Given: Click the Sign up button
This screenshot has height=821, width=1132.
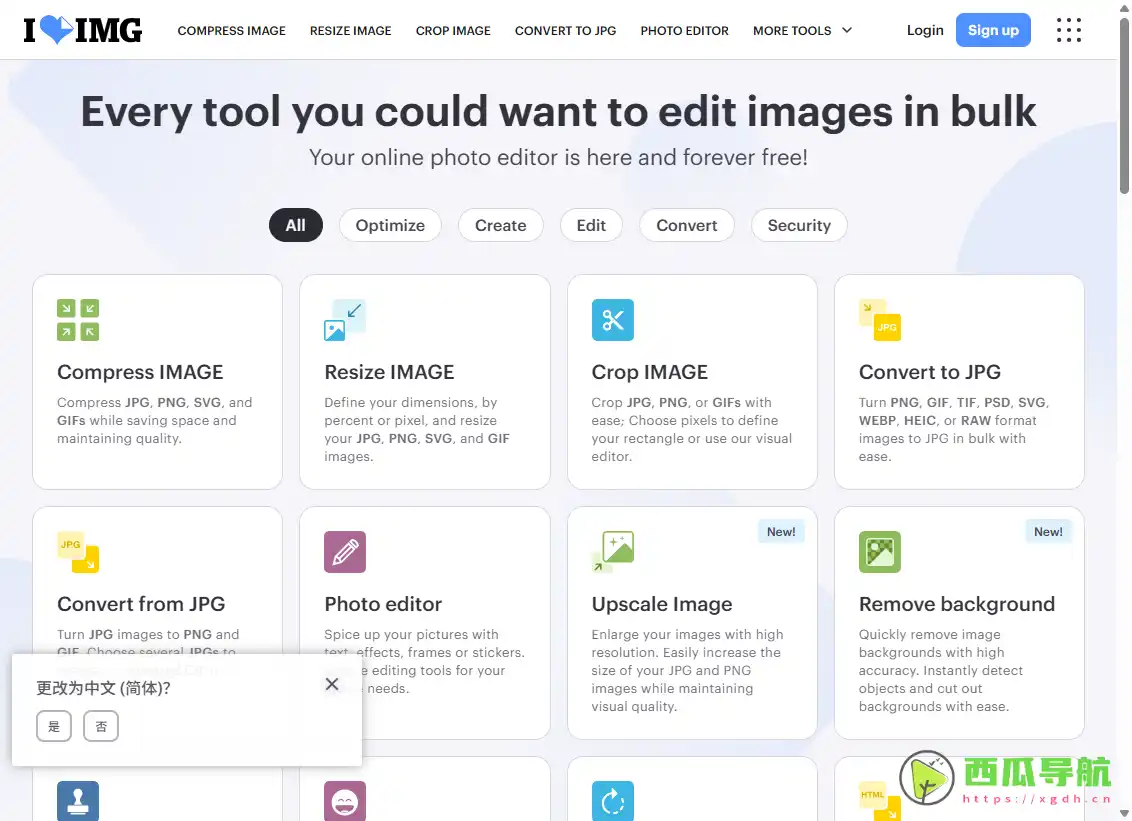Looking at the screenshot, I should pos(992,30).
